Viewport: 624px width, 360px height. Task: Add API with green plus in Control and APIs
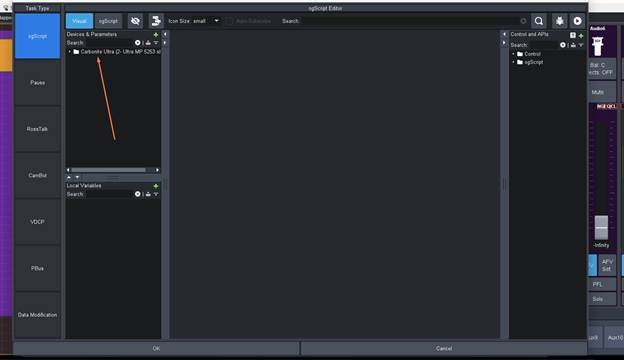[x=581, y=35]
